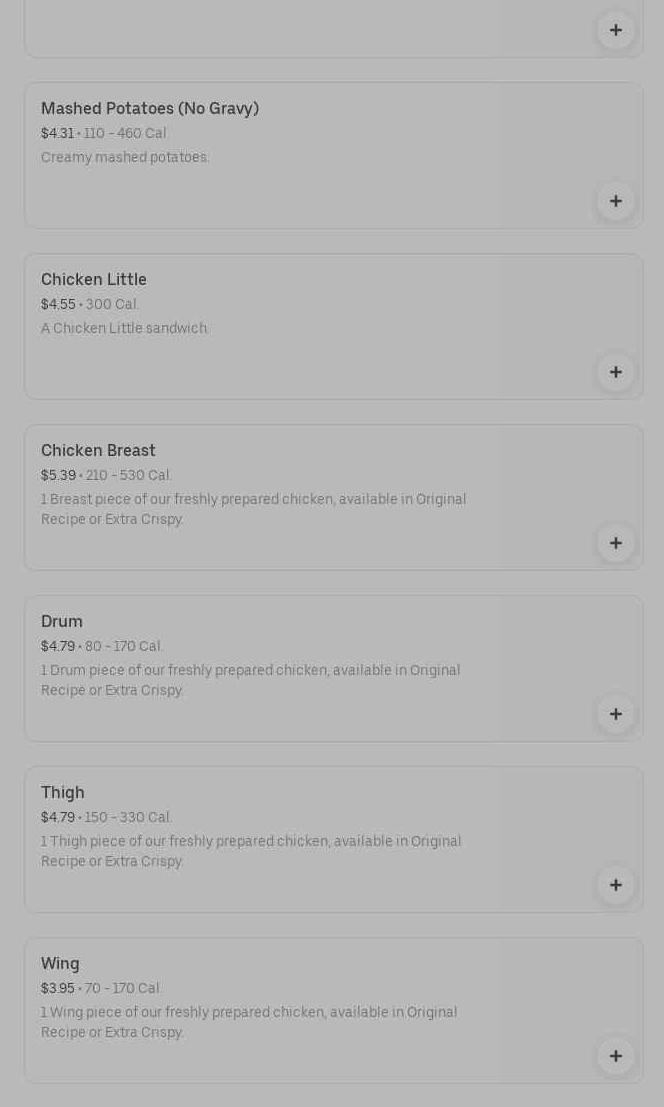664x1107 pixels.
Task: Add Chicken Breast using its plus icon
Action: 615,543
